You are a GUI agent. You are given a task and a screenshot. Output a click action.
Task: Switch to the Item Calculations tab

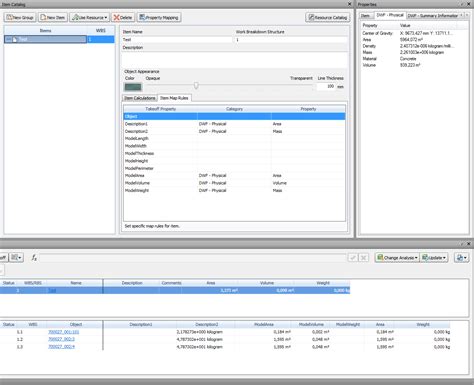click(140, 98)
